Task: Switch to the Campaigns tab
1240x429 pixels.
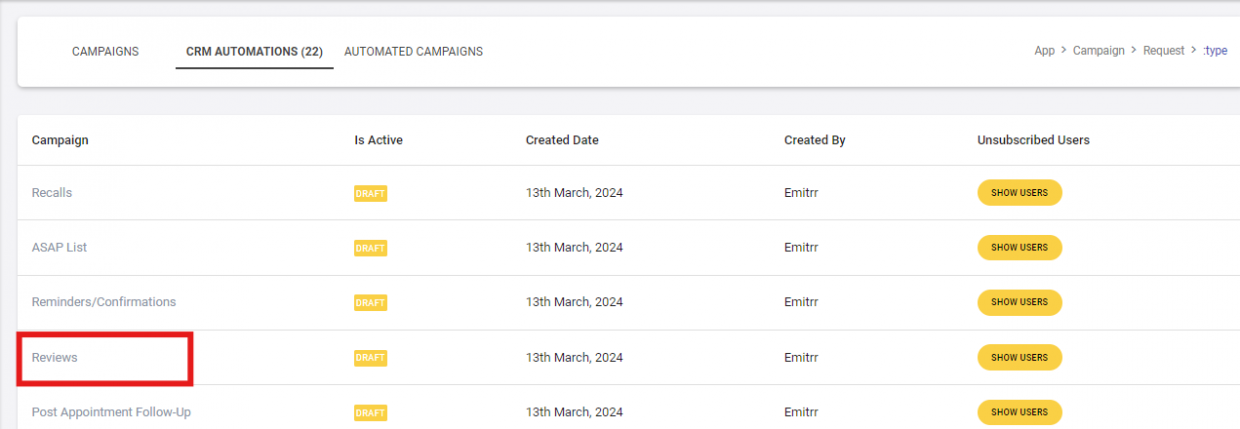Action: click(x=105, y=51)
